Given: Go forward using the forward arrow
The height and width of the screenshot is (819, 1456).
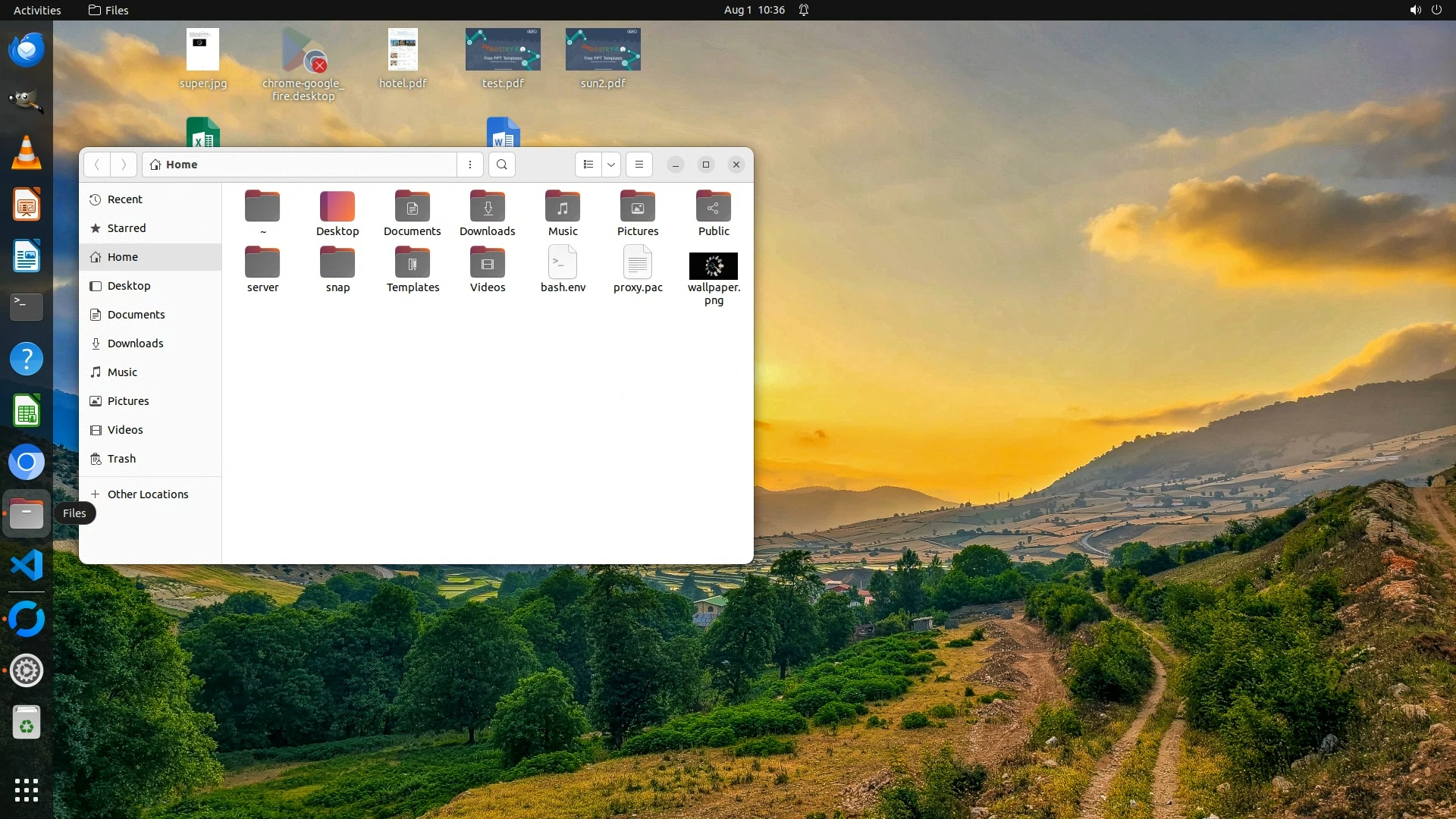Looking at the screenshot, I should (124, 165).
